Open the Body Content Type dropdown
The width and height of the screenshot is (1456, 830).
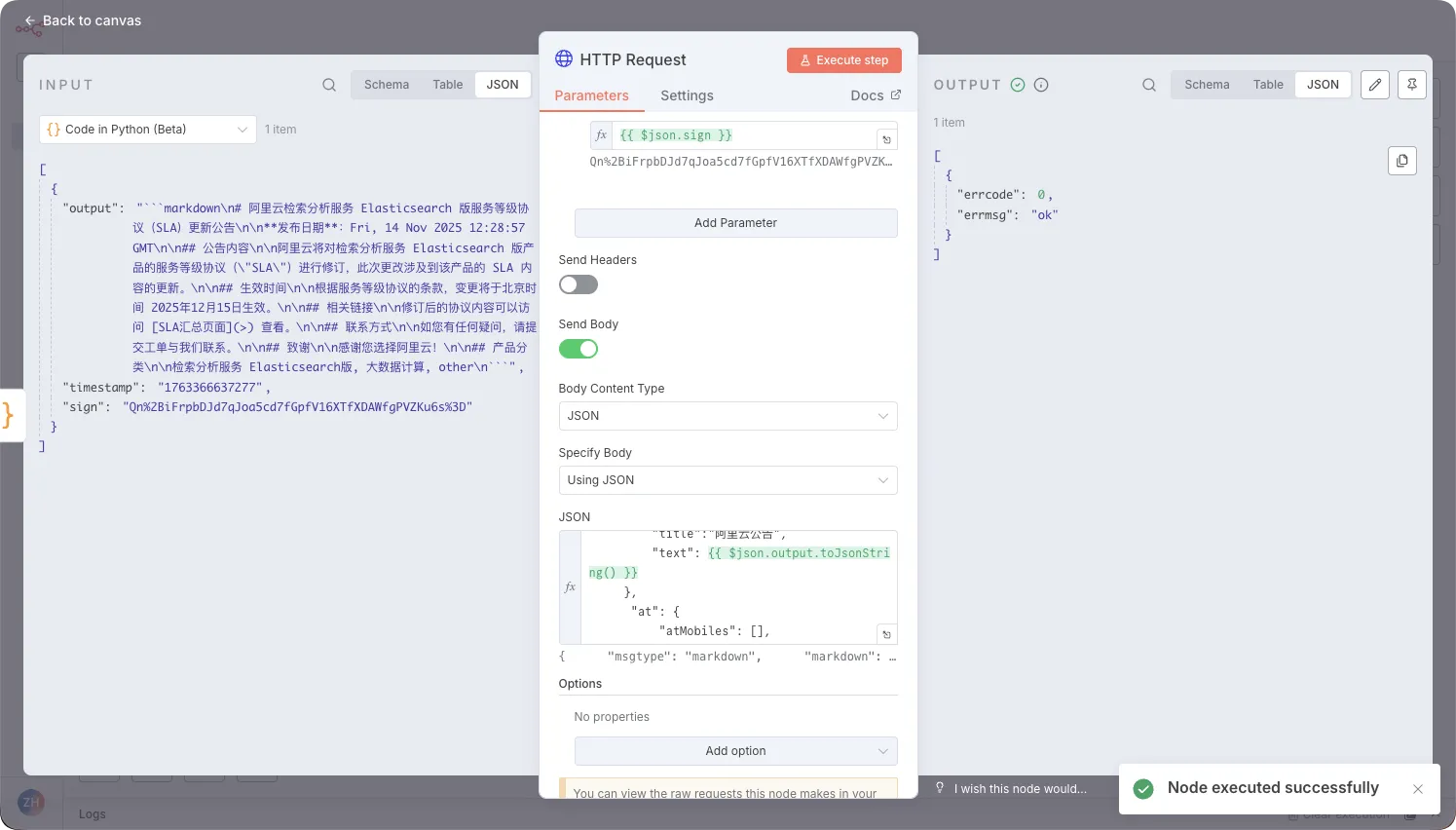(x=728, y=416)
